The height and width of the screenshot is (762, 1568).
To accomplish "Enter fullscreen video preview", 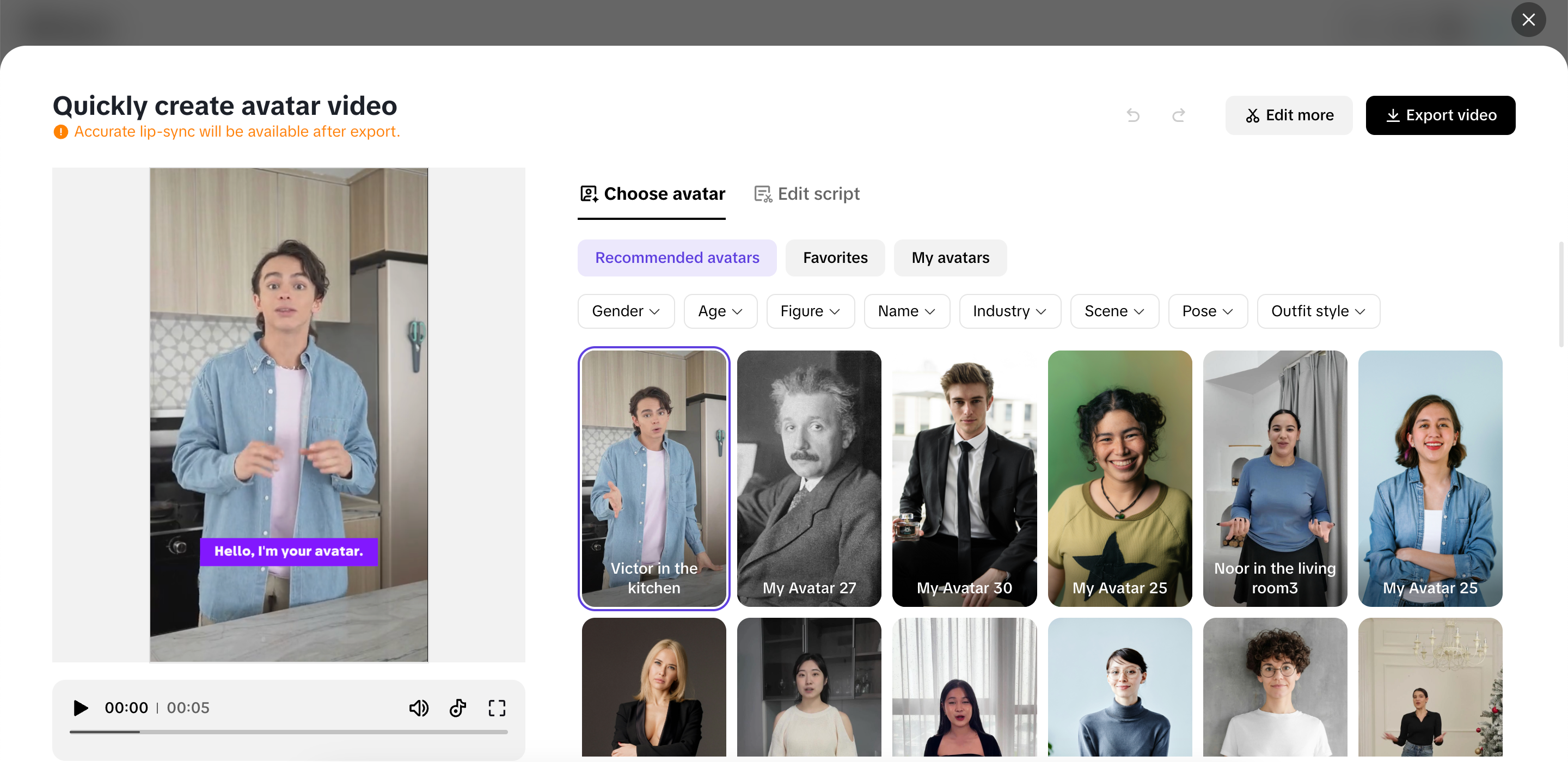I will tap(497, 708).
